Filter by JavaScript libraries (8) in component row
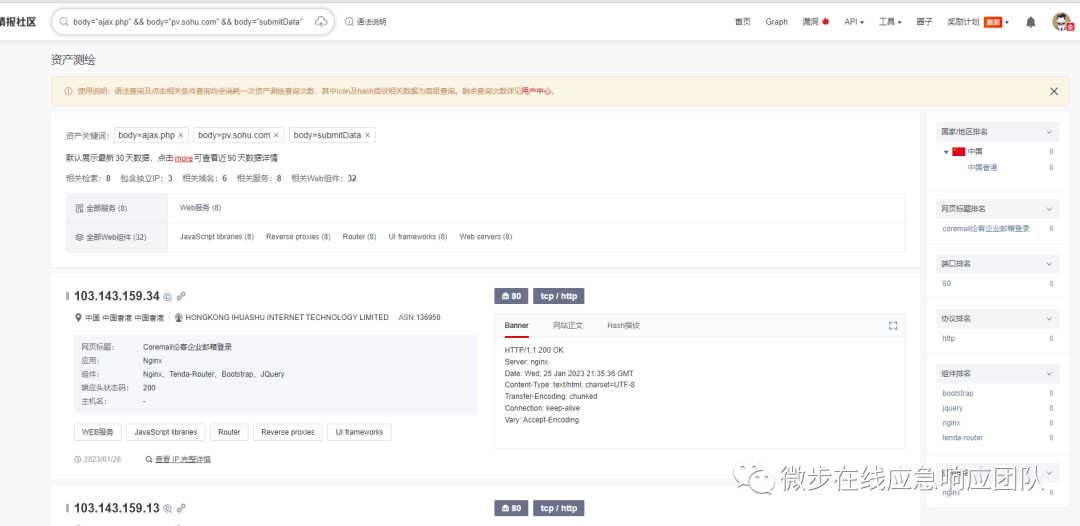 click(x=217, y=236)
